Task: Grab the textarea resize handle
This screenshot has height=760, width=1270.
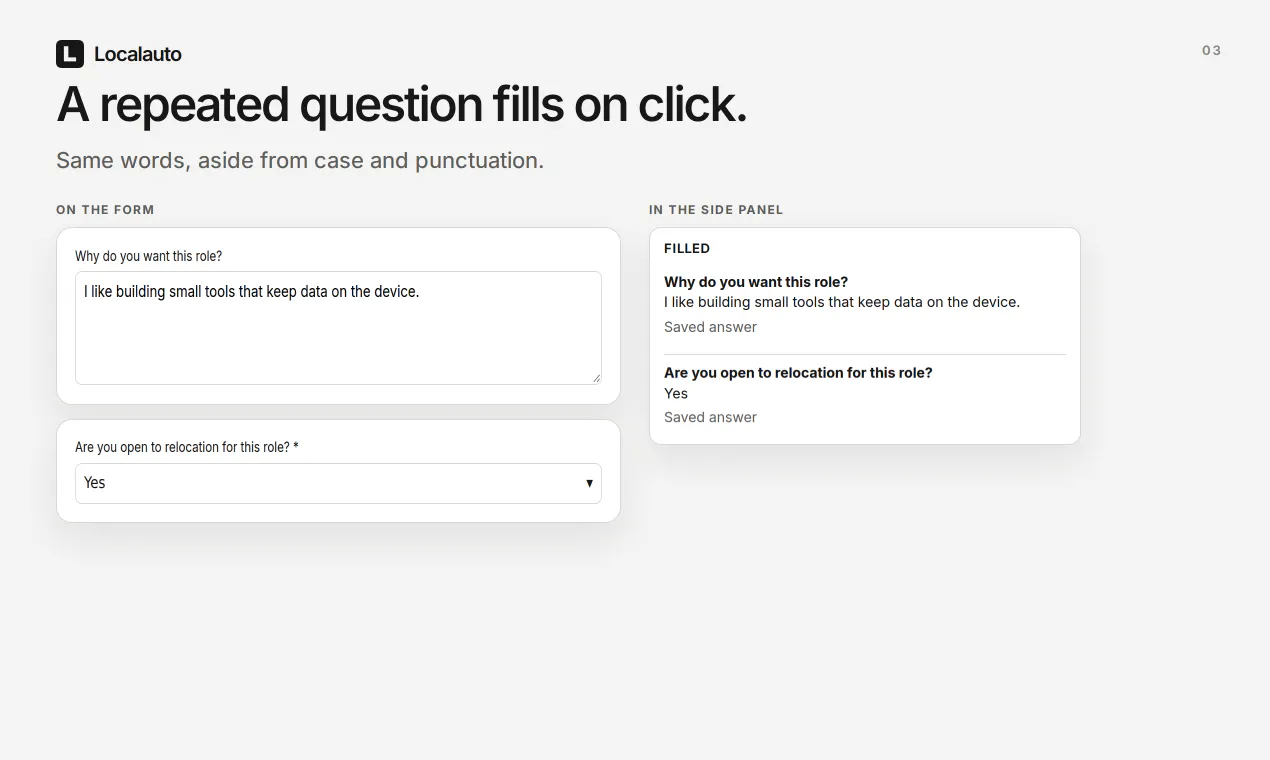Action: 596,378
